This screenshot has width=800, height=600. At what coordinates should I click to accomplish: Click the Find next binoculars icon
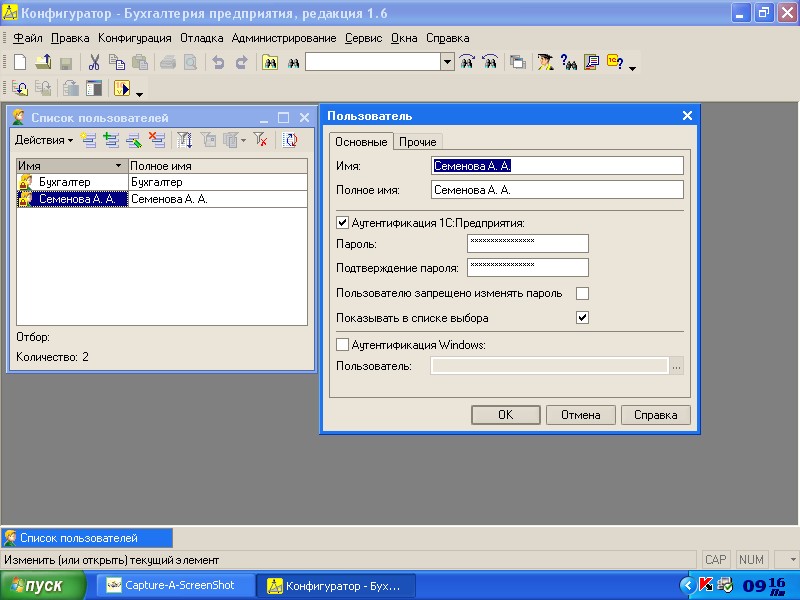[x=467, y=62]
